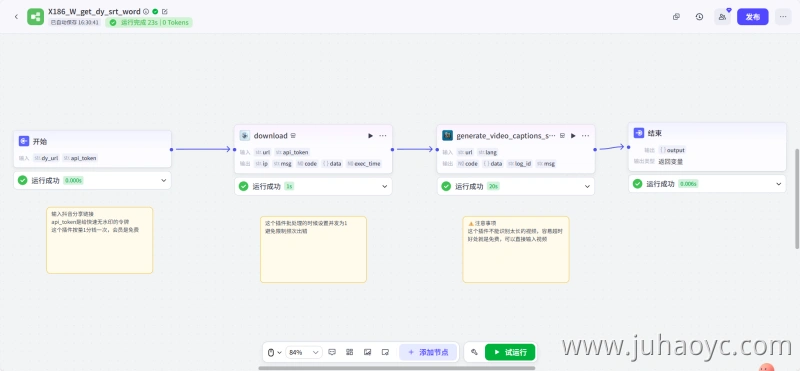Click the green success check under download
Image resolution: width=800 pixels, height=371 pixels.
pyautogui.click(x=243, y=186)
